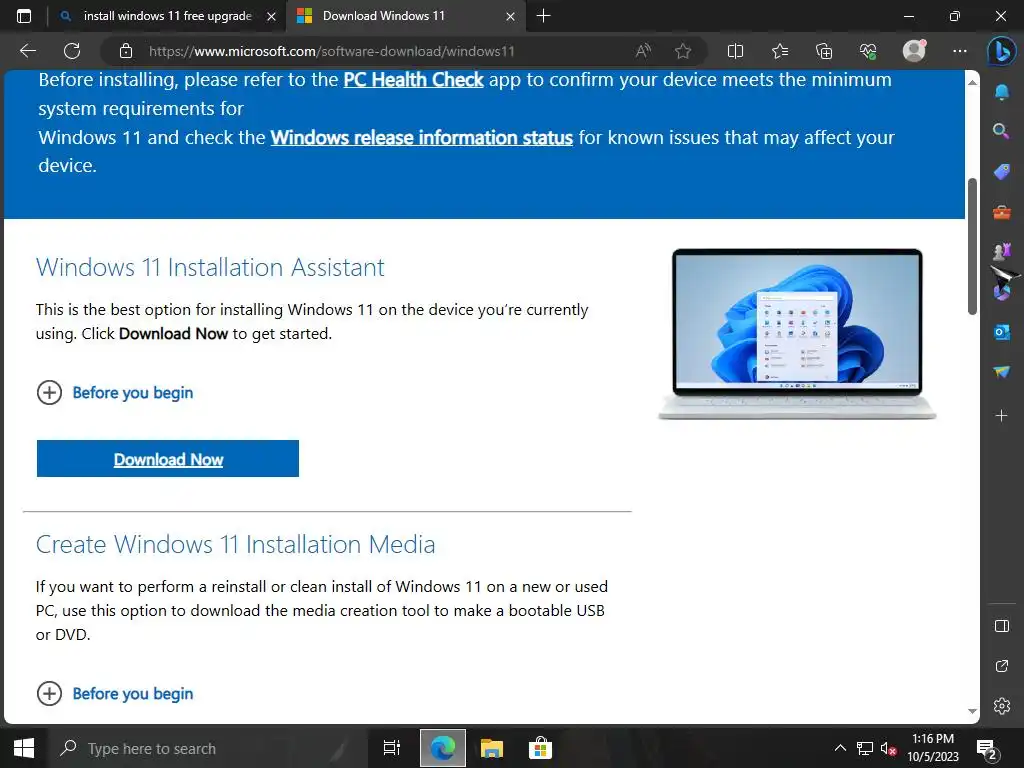This screenshot has width=1024, height=768.
Task: Open the Tab actions menu icon
Action: pos(24,16)
